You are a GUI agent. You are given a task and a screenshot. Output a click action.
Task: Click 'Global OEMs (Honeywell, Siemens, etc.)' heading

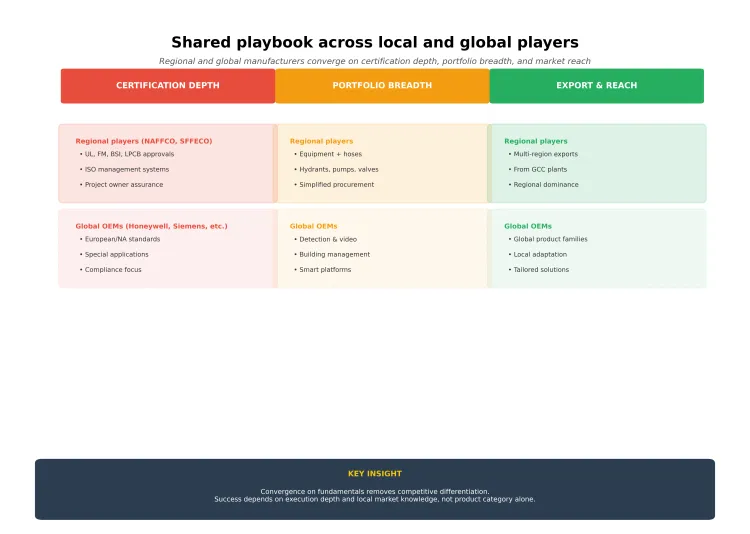[151, 226]
